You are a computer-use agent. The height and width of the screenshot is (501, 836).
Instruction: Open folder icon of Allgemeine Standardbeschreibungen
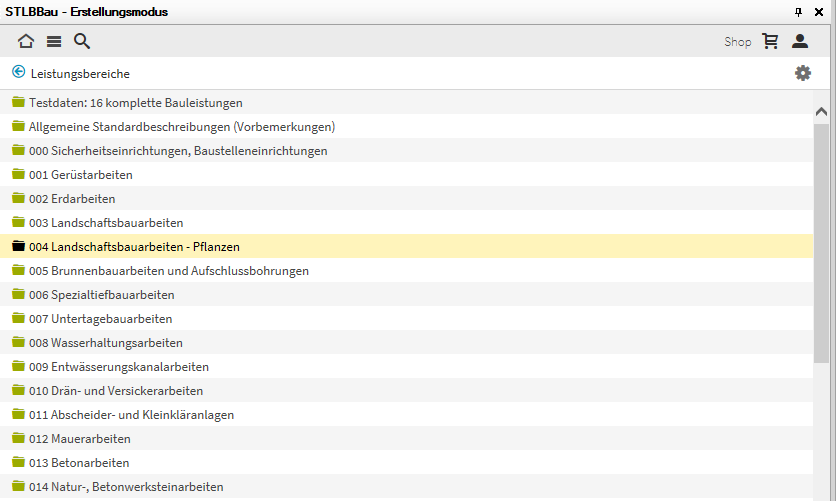(19, 125)
